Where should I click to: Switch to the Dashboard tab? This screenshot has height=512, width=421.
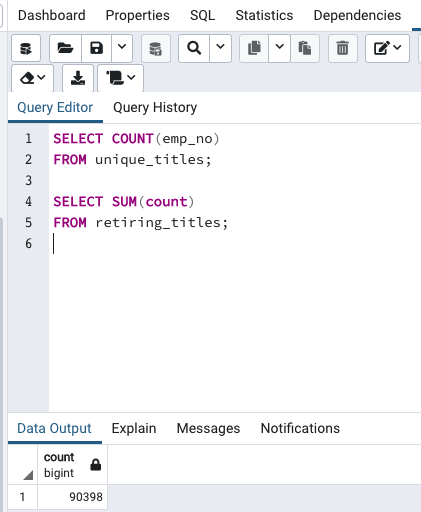[x=52, y=15]
